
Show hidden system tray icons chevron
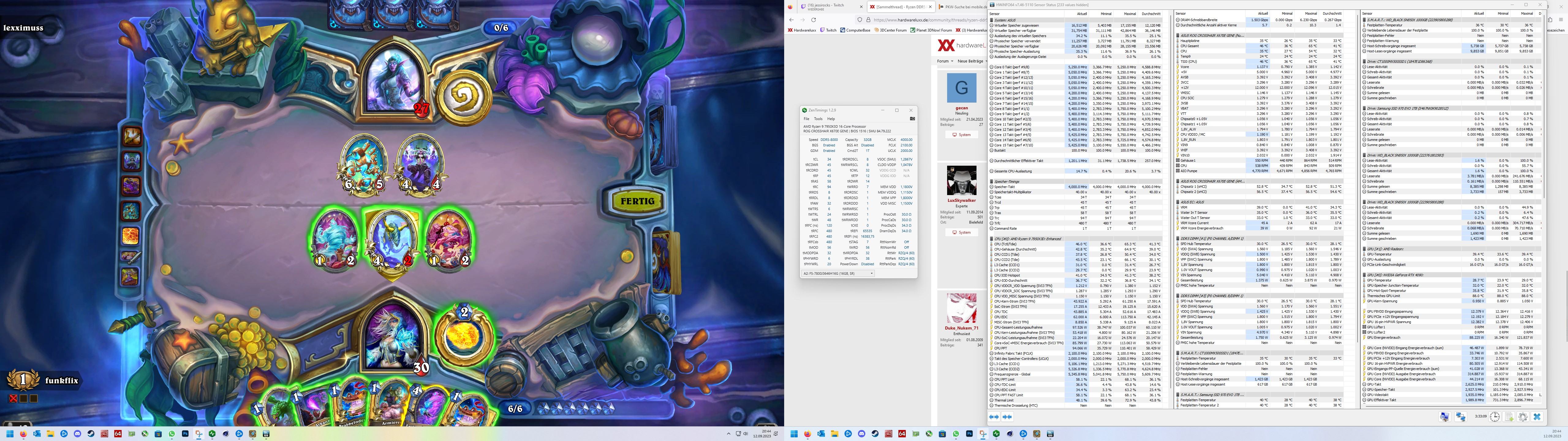click(729, 434)
